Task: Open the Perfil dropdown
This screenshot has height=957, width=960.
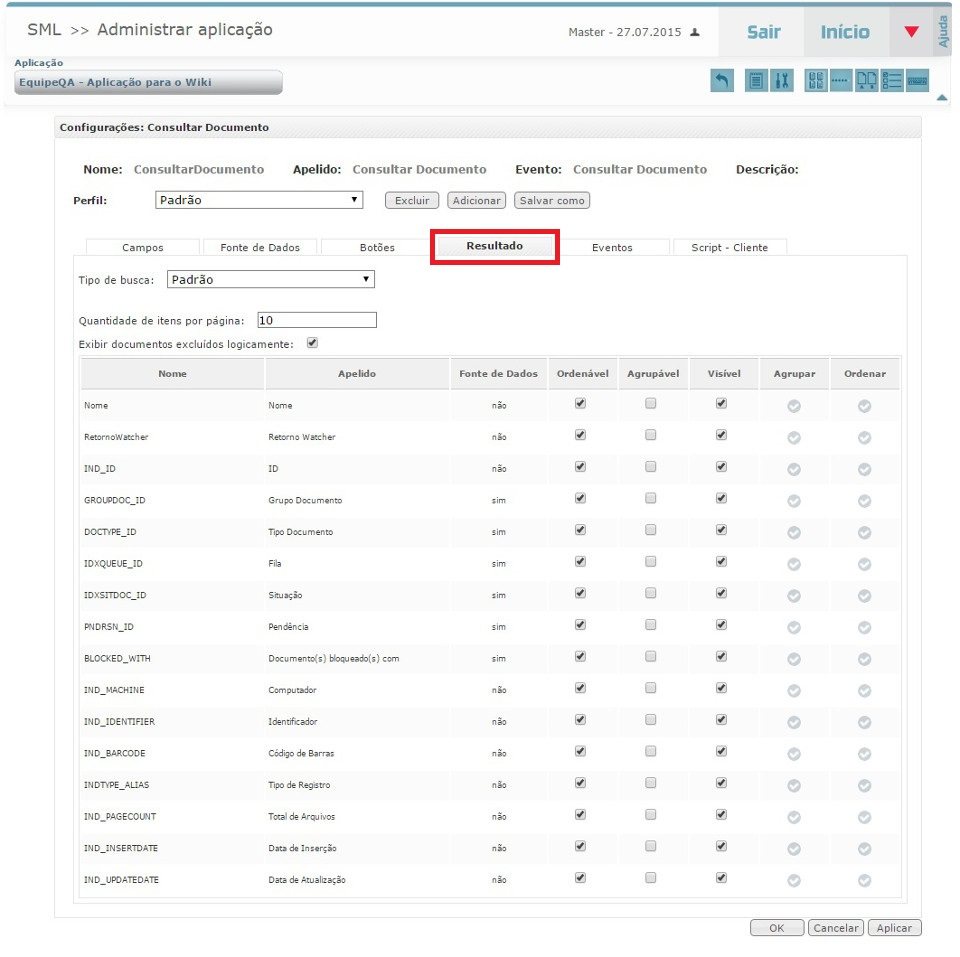Action: tap(260, 200)
